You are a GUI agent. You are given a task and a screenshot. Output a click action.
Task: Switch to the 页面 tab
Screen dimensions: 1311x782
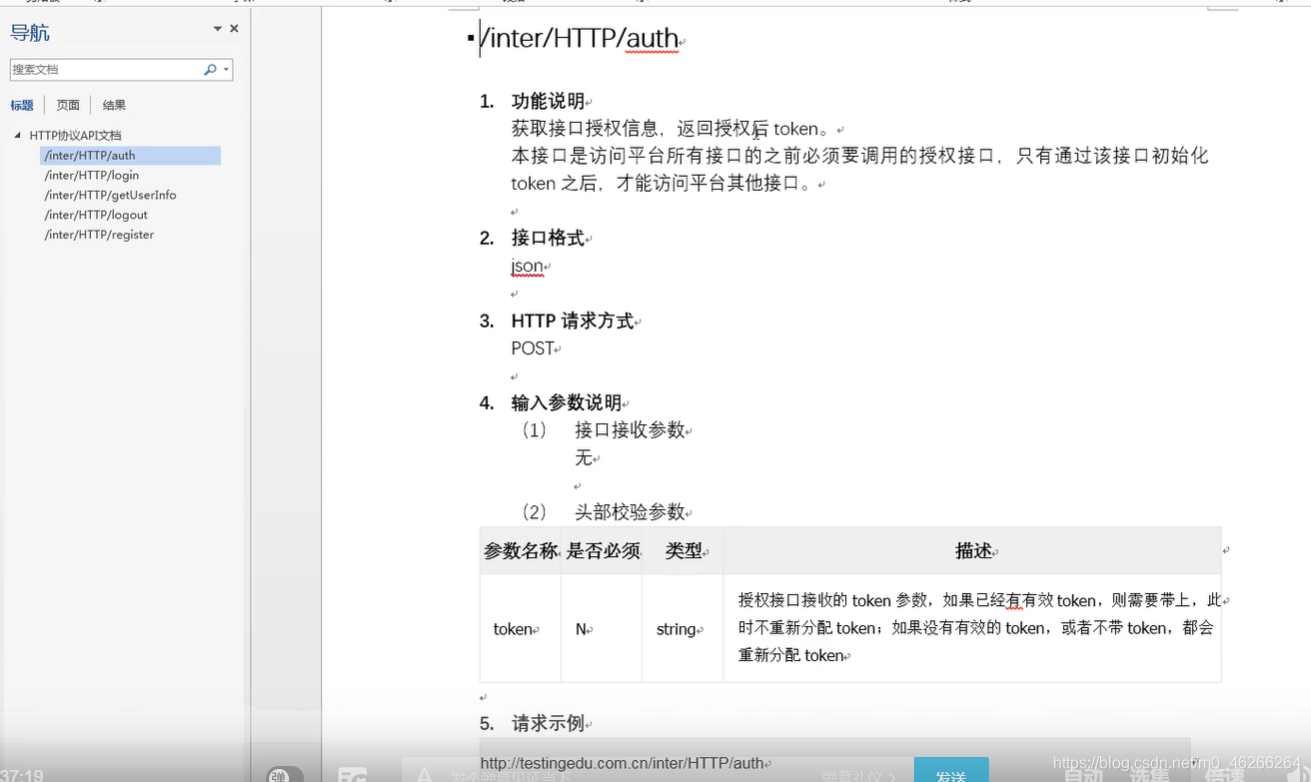point(68,105)
